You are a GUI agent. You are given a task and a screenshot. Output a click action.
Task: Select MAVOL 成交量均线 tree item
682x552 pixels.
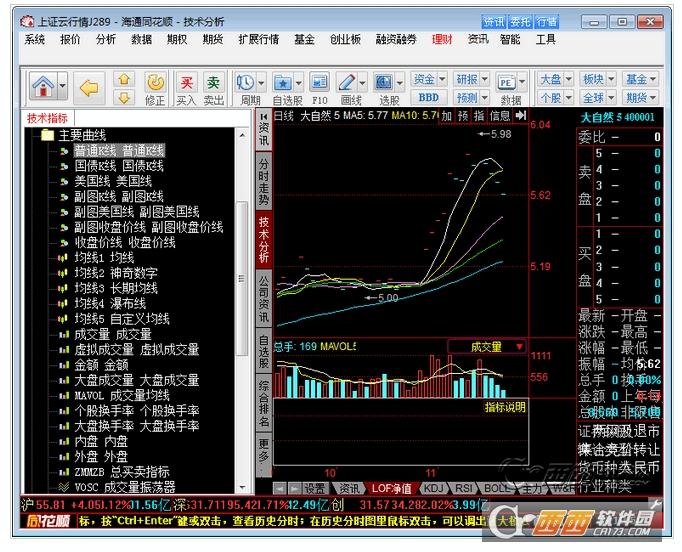coord(122,395)
